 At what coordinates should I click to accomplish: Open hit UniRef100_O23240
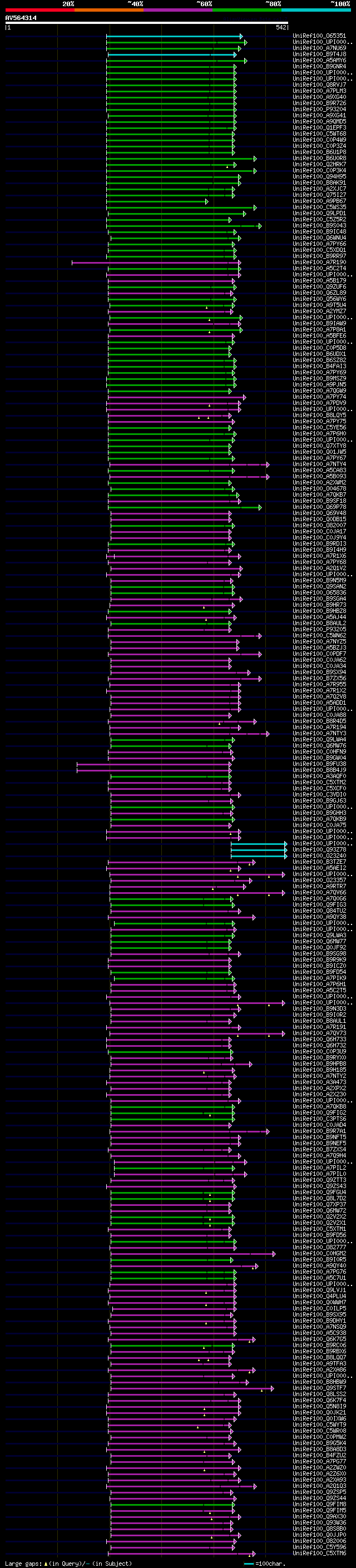(319, 856)
